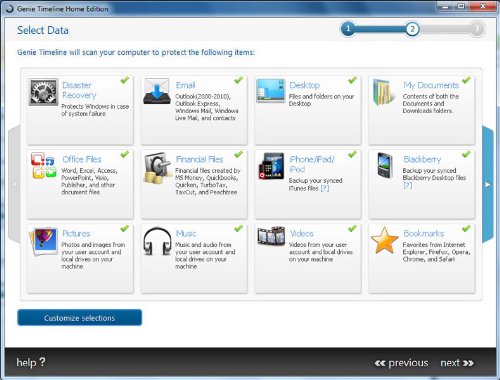Click 'Files and folders on your Desktop' text
This screenshot has width=500, height=380.
tap(321, 100)
